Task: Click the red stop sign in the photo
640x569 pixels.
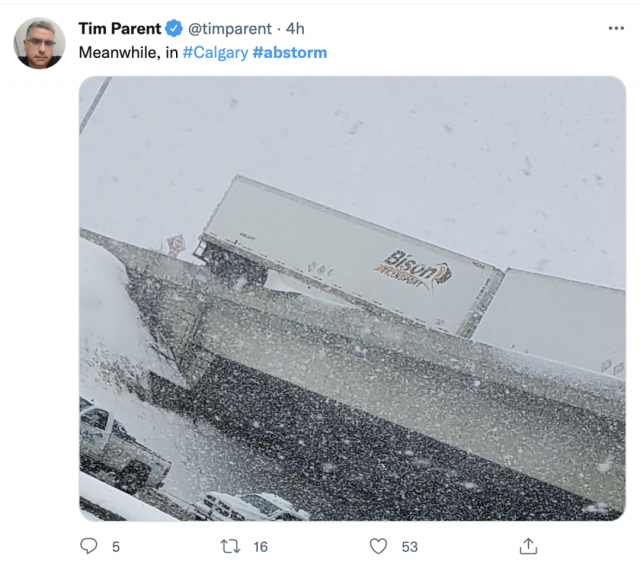Action: pos(176,246)
